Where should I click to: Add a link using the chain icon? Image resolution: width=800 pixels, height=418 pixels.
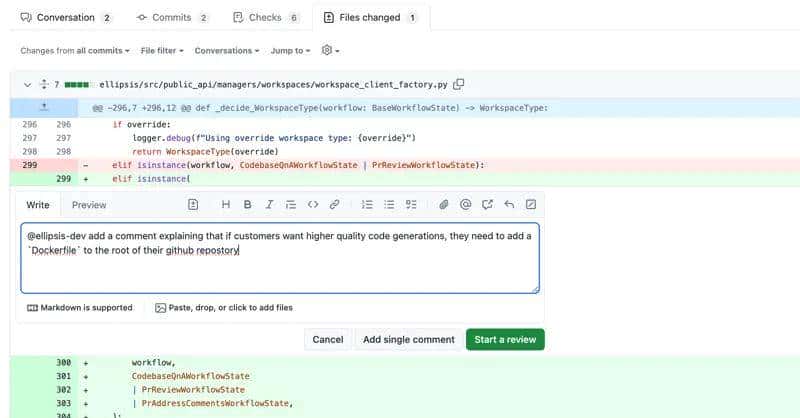click(335, 205)
